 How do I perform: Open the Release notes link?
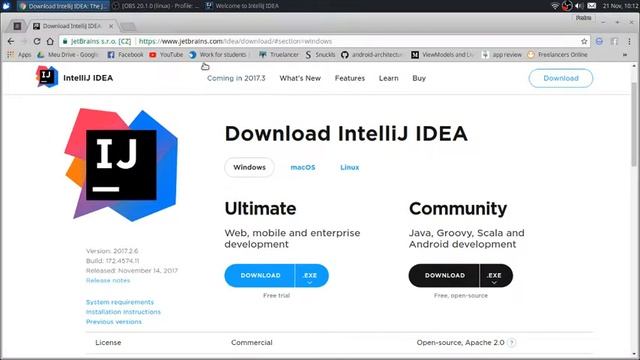pyautogui.click(x=108, y=280)
